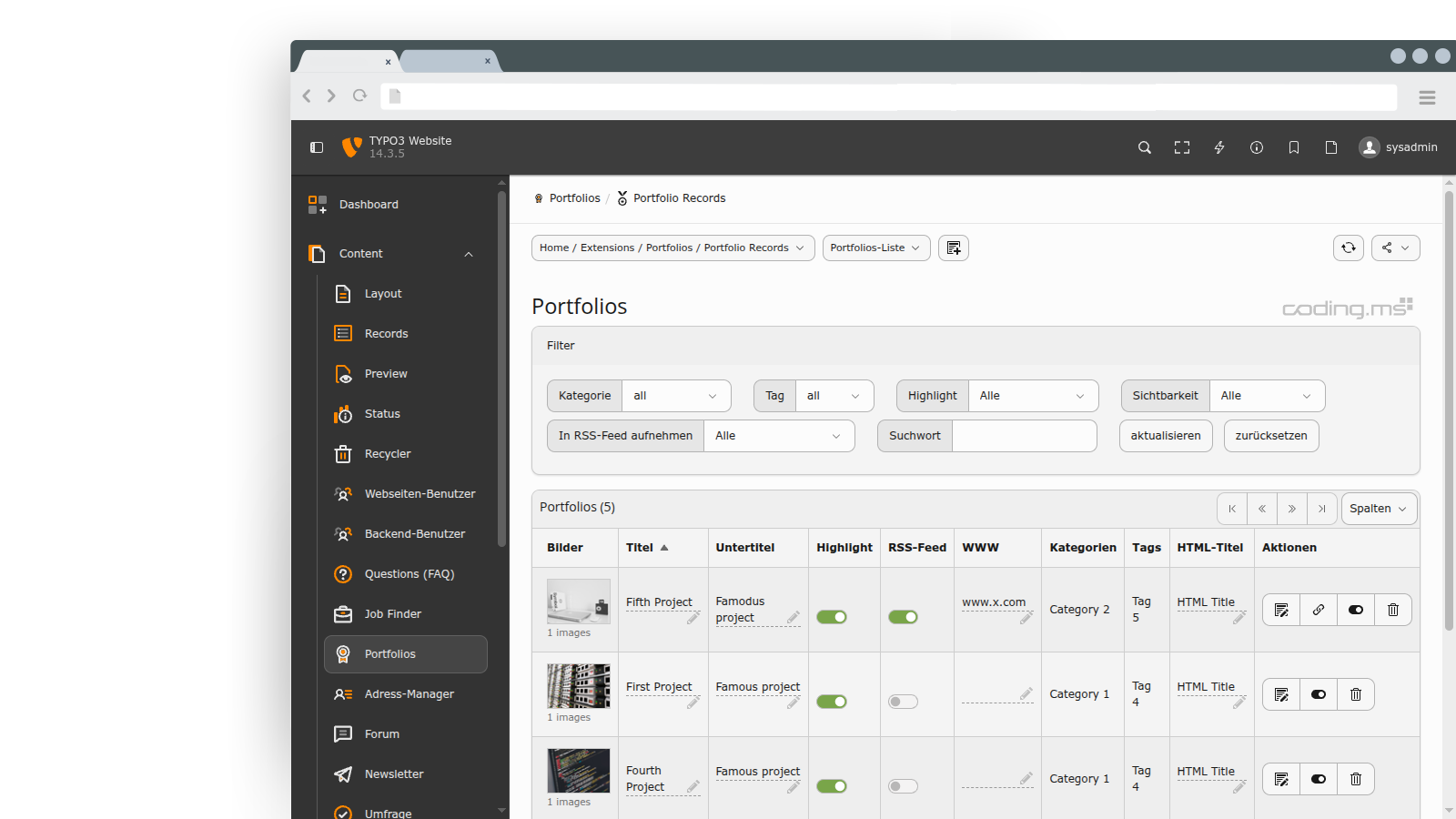Open the Fifth Project thumbnail image

click(579, 602)
